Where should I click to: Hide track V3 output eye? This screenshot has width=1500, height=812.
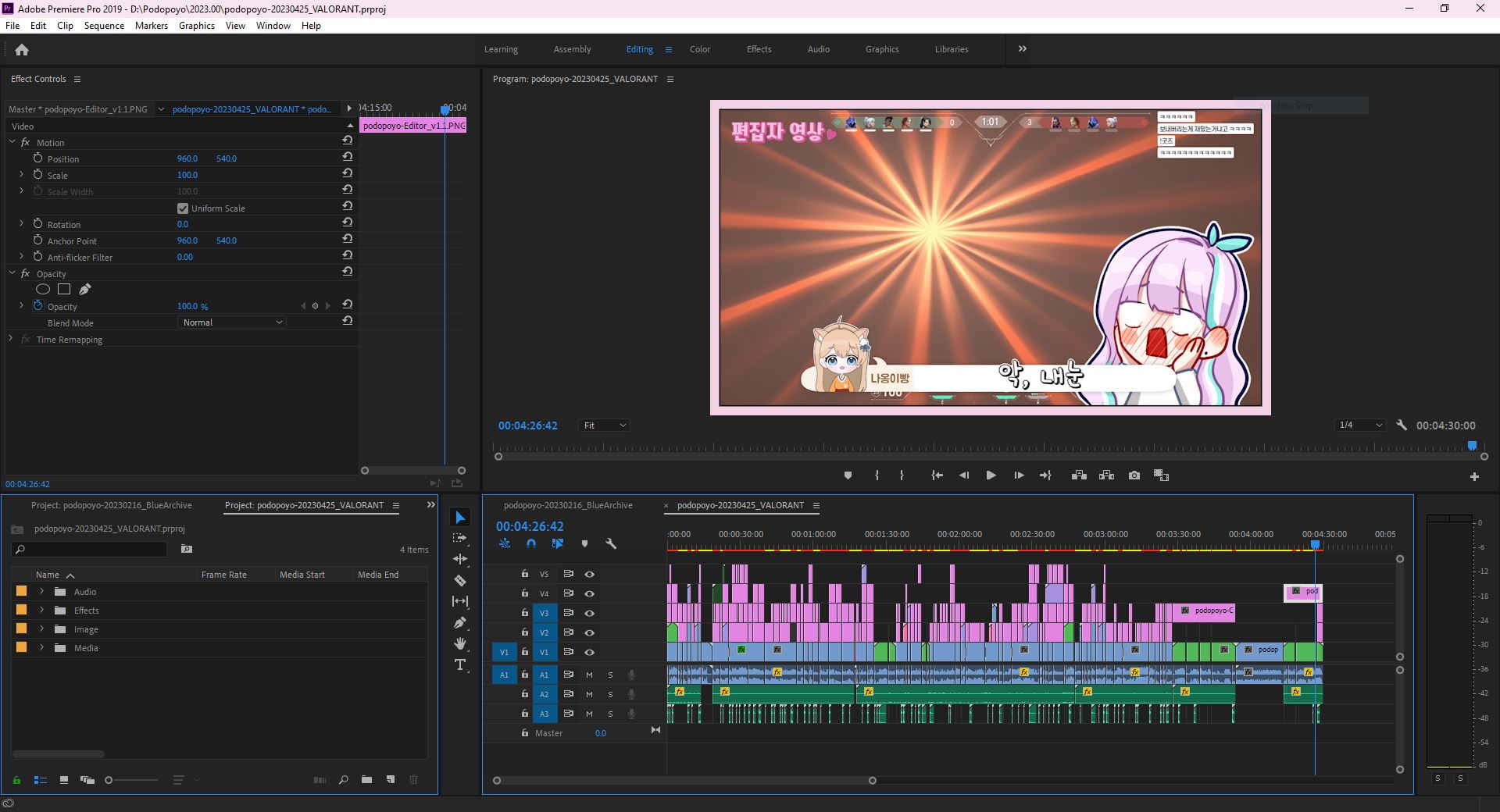(x=590, y=613)
